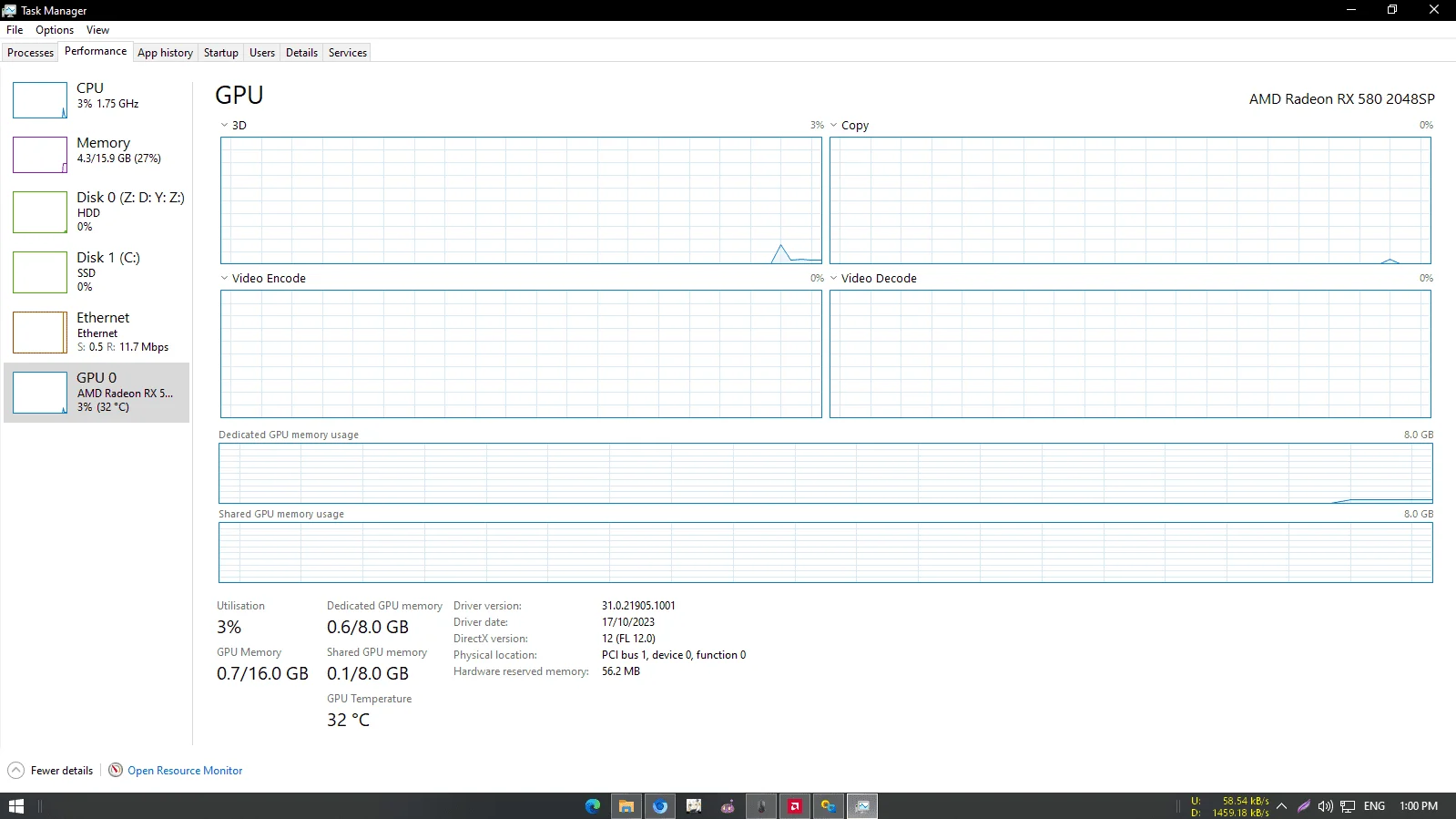Click the Driver date value 17/10/2023
The height and width of the screenshot is (819, 1456).
[627, 622]
